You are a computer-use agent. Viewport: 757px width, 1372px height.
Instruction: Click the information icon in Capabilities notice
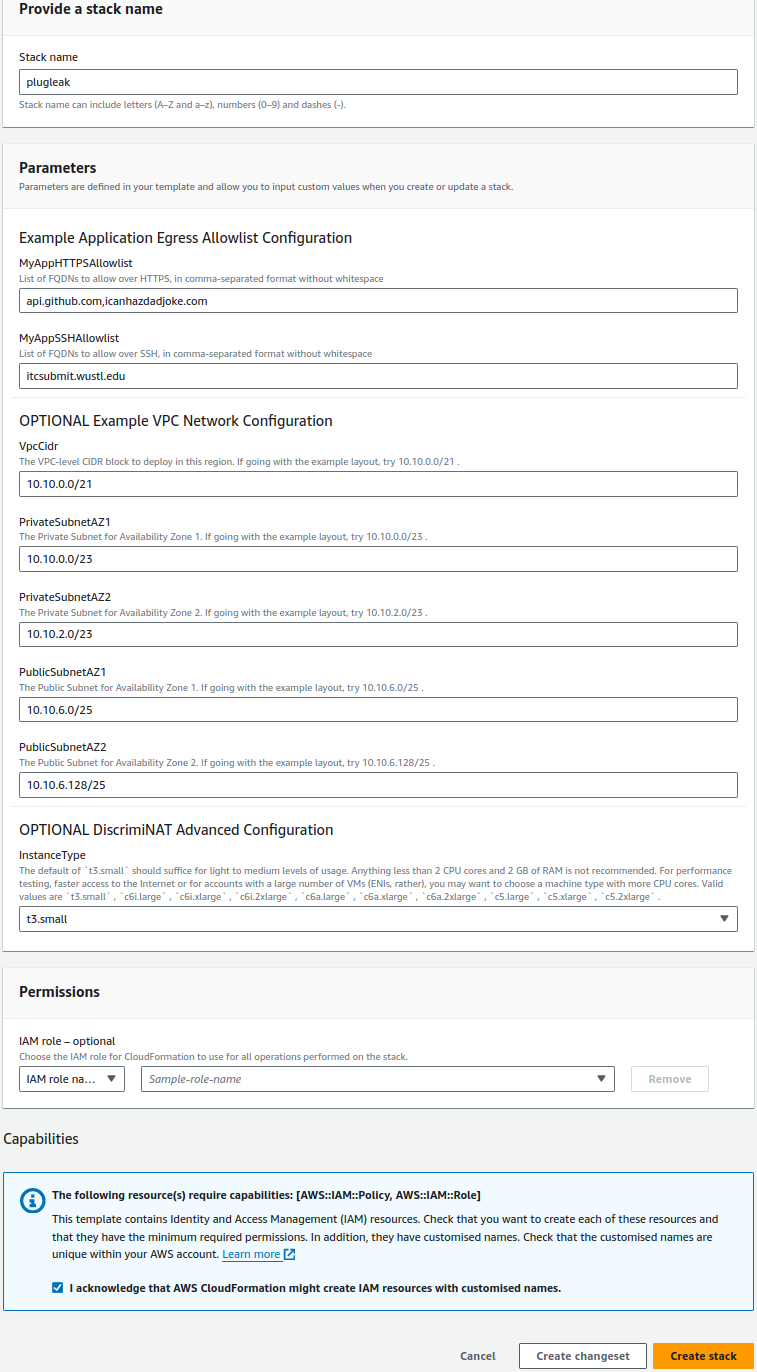pos(31,1201)
